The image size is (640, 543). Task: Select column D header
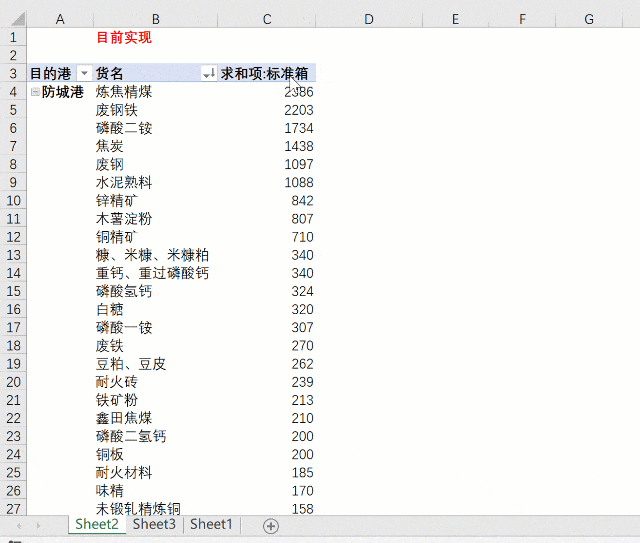(368, 19)
